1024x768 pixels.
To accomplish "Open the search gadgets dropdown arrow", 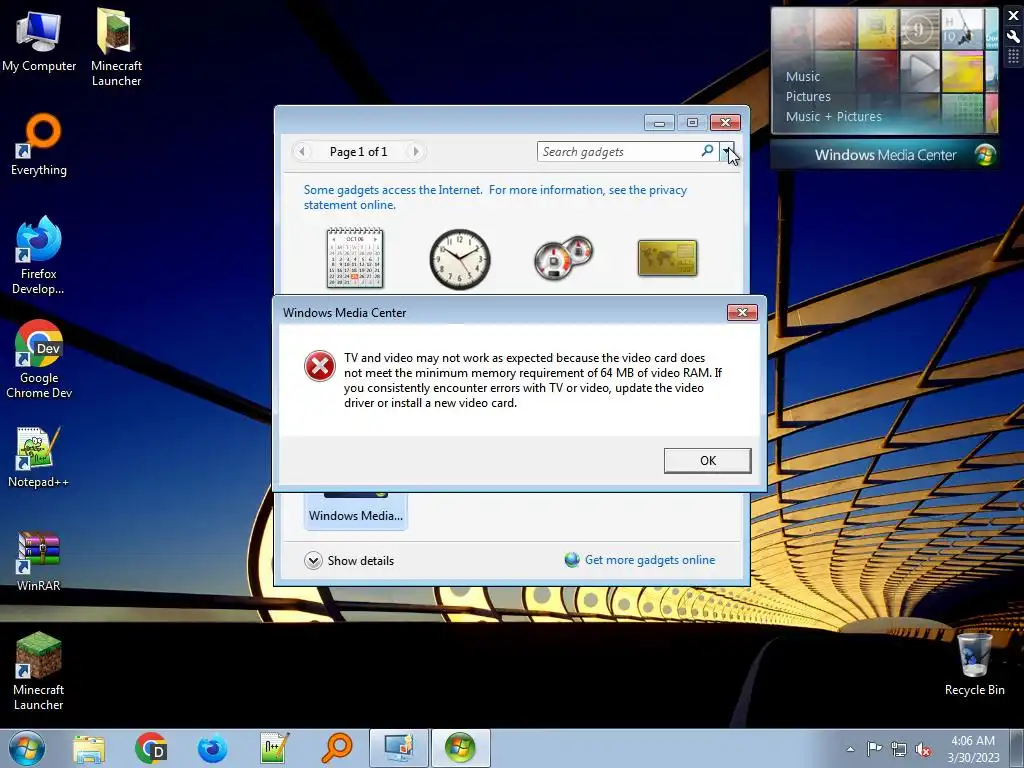I will pos(726,152).
